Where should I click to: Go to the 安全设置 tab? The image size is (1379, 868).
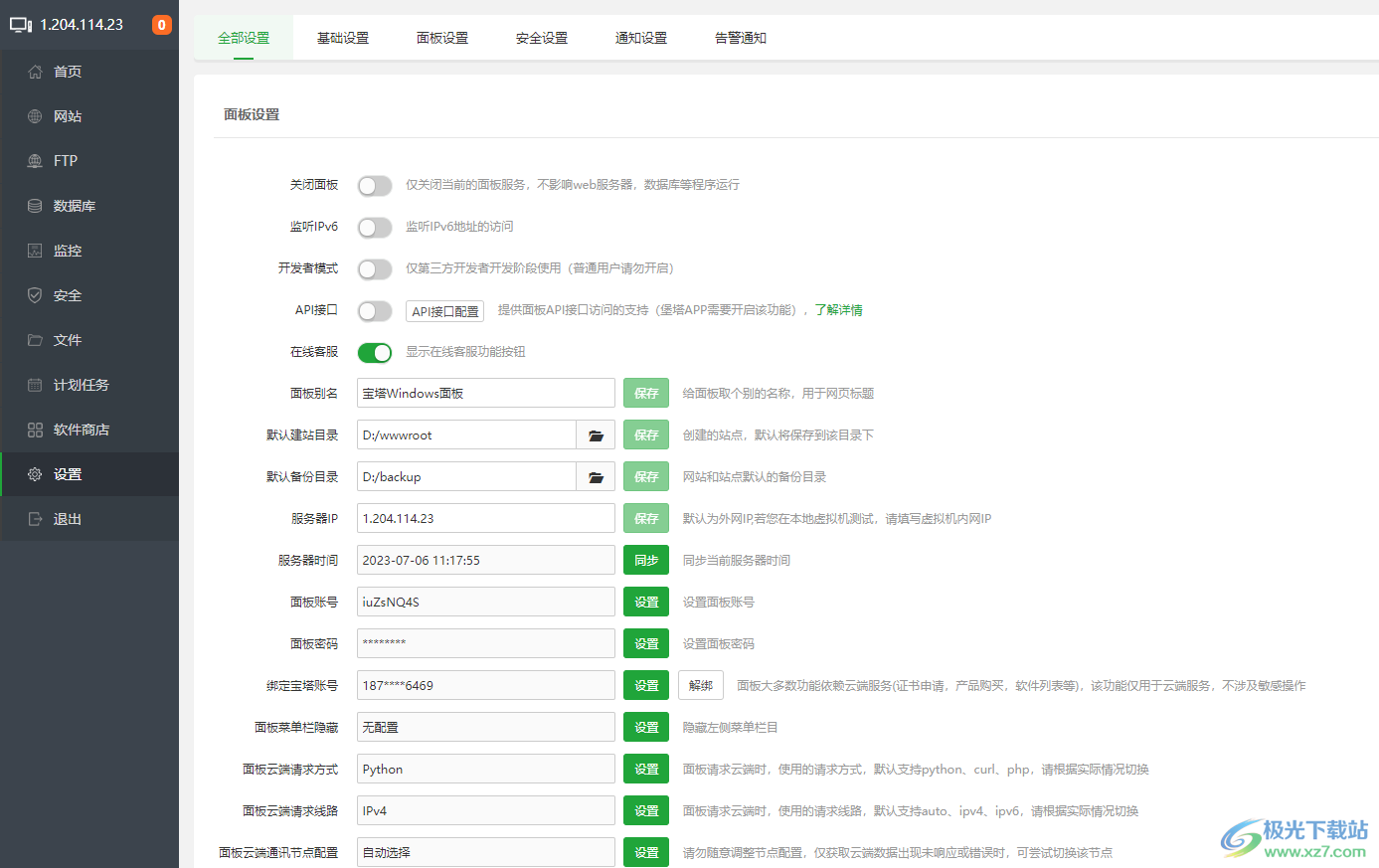(542, 38)
